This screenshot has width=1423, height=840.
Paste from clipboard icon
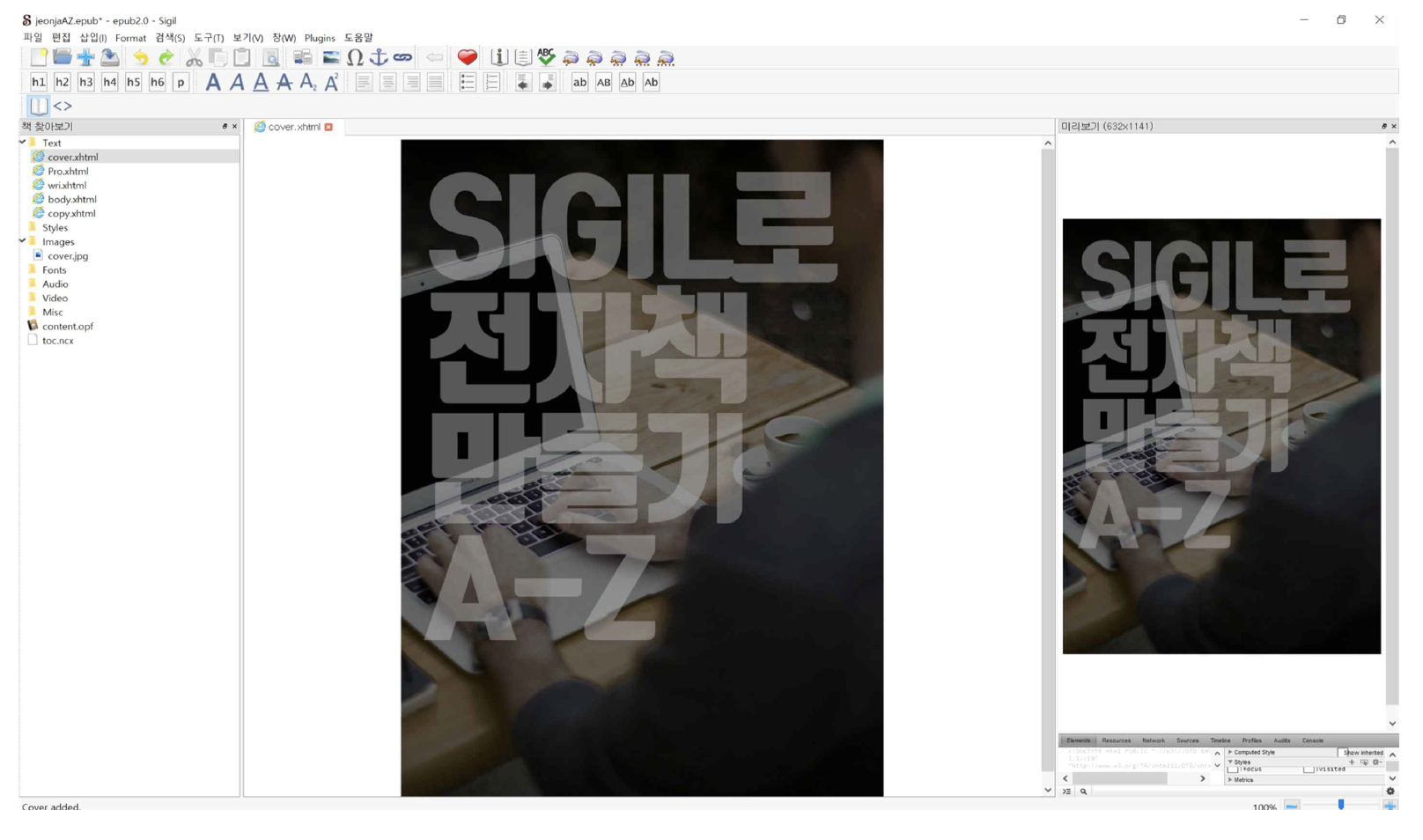[x=242, y=57]
